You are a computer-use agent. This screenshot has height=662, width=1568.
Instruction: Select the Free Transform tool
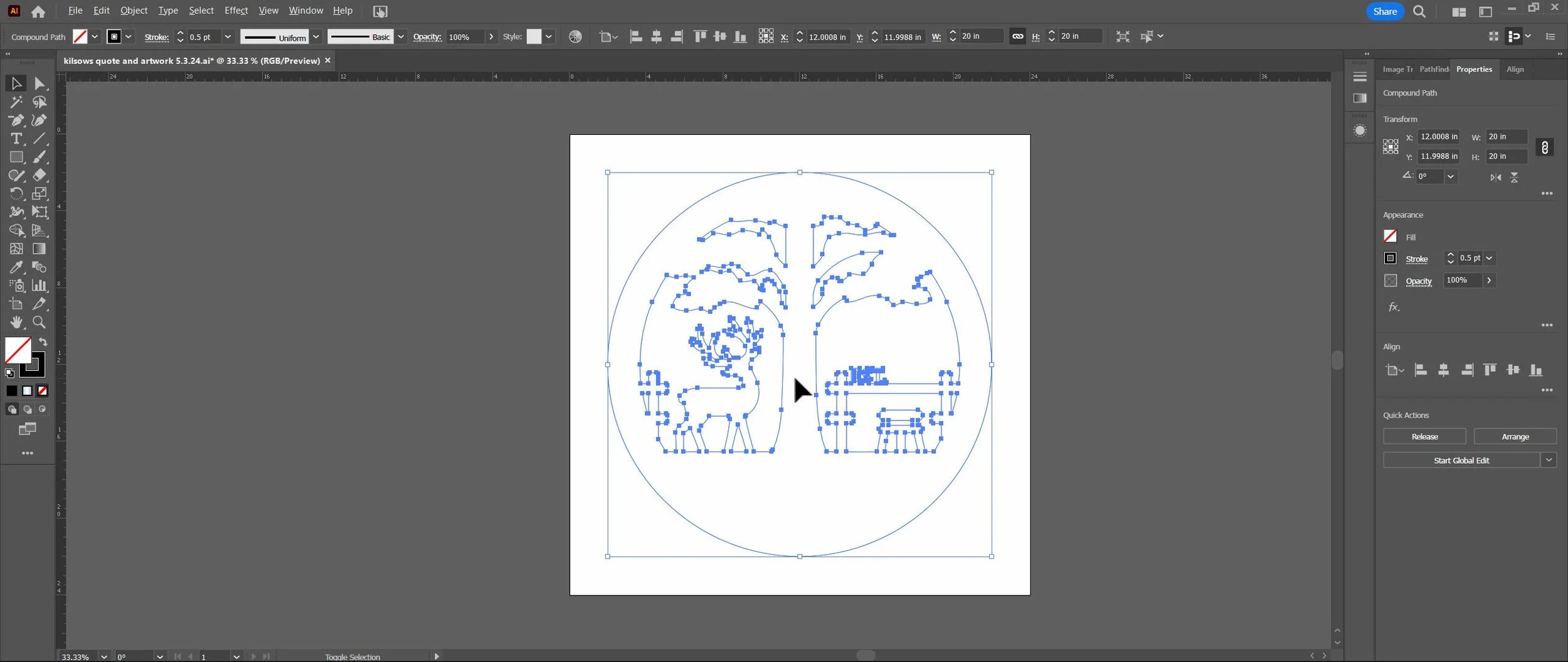[39, 212]
